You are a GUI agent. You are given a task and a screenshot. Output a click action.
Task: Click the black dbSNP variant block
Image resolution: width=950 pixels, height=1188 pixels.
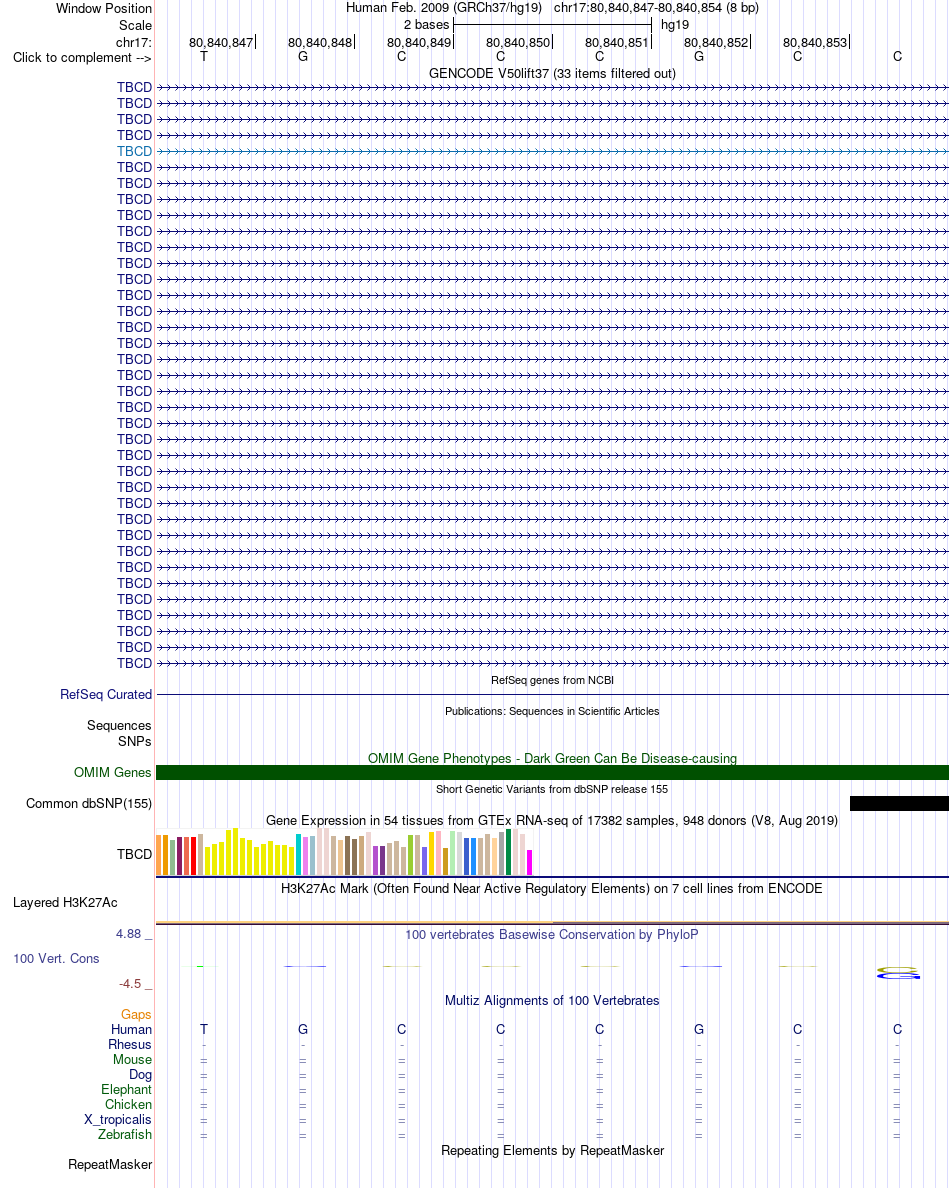tap(899, 804)
